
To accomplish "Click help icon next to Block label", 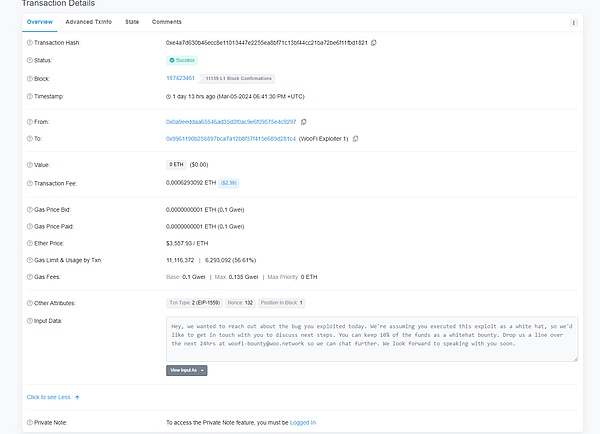I will pos(28,78).
